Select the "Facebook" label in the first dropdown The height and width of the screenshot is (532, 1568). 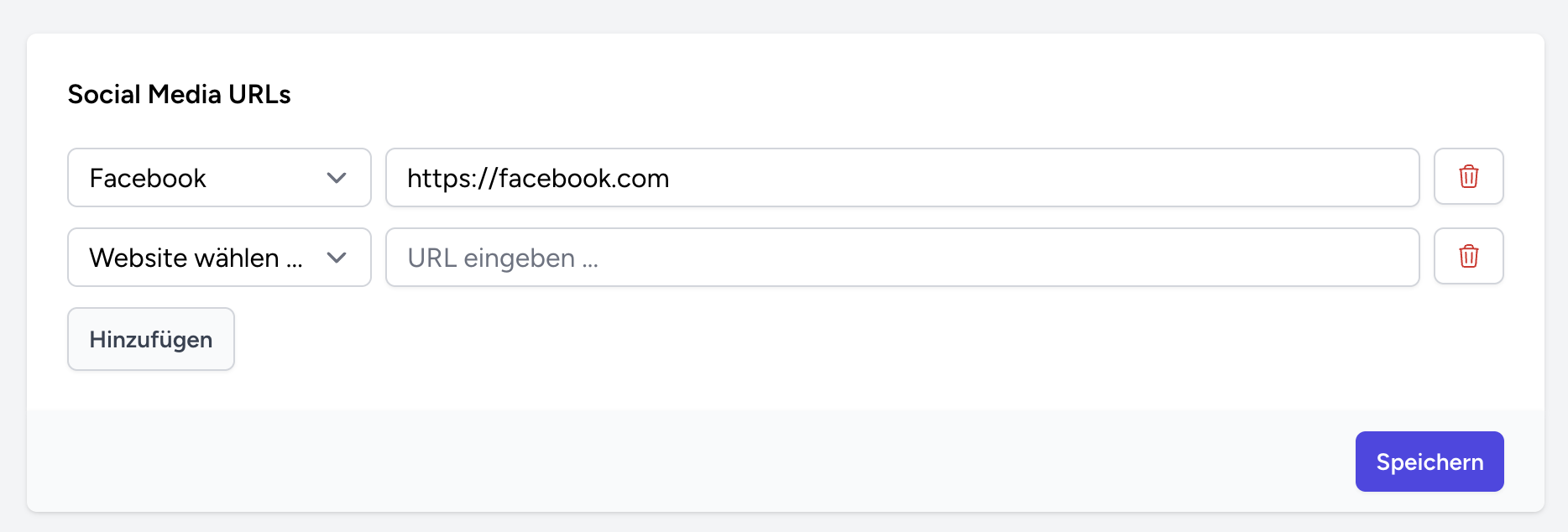(x=148, y=178)
